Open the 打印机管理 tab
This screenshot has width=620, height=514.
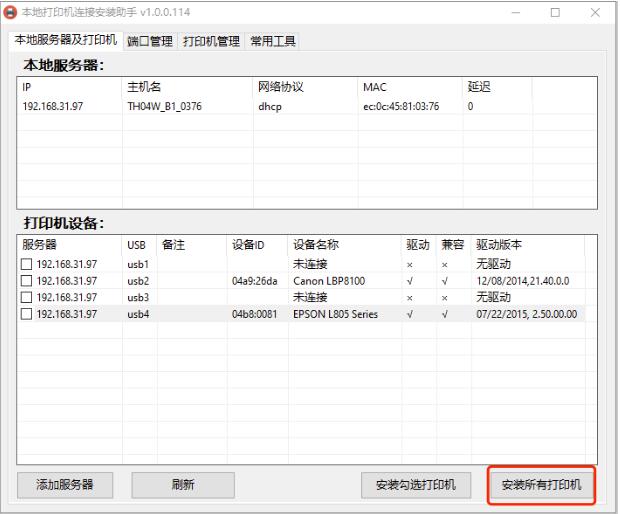pyautogui.click(x=210, y=41)
